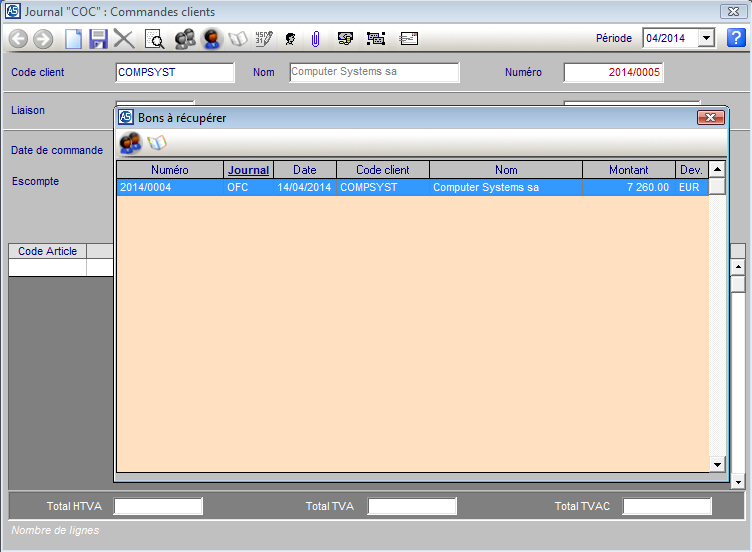The width and height of the screenshot is (752, 552).
Task: Click the people icon in Bons à récupérer toolbar
Action: click(x=130, y=143)
